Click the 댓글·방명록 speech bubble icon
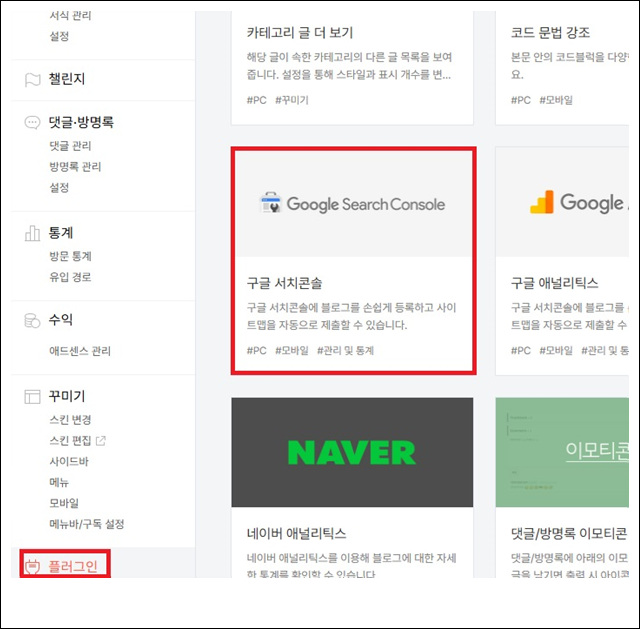Viewport: 640px width, 629px height. (x=33, y=122)
